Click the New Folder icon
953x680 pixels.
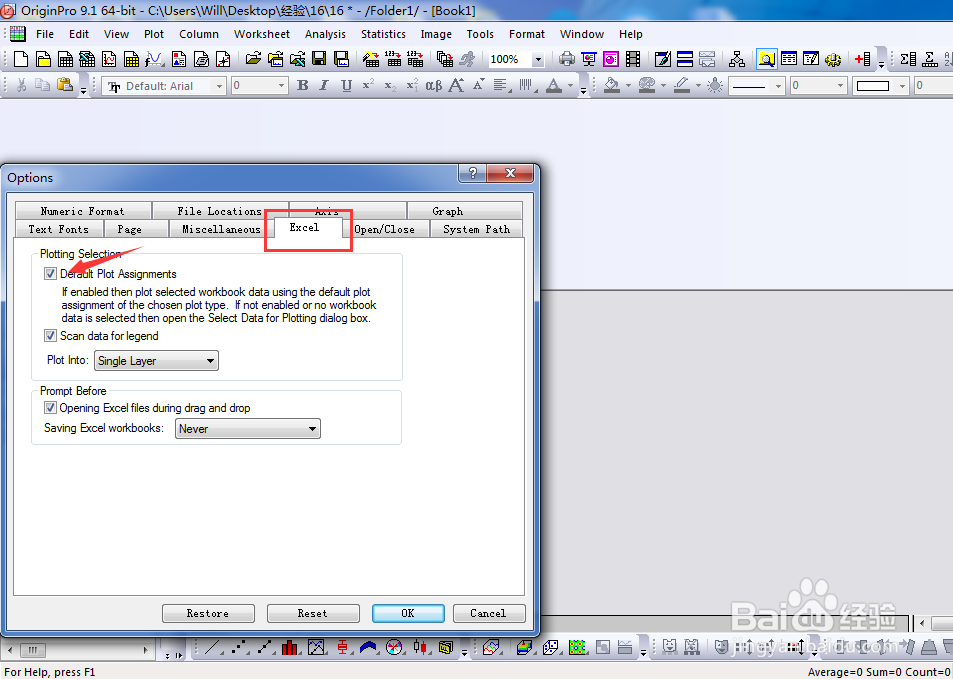(x=43, y=59)
